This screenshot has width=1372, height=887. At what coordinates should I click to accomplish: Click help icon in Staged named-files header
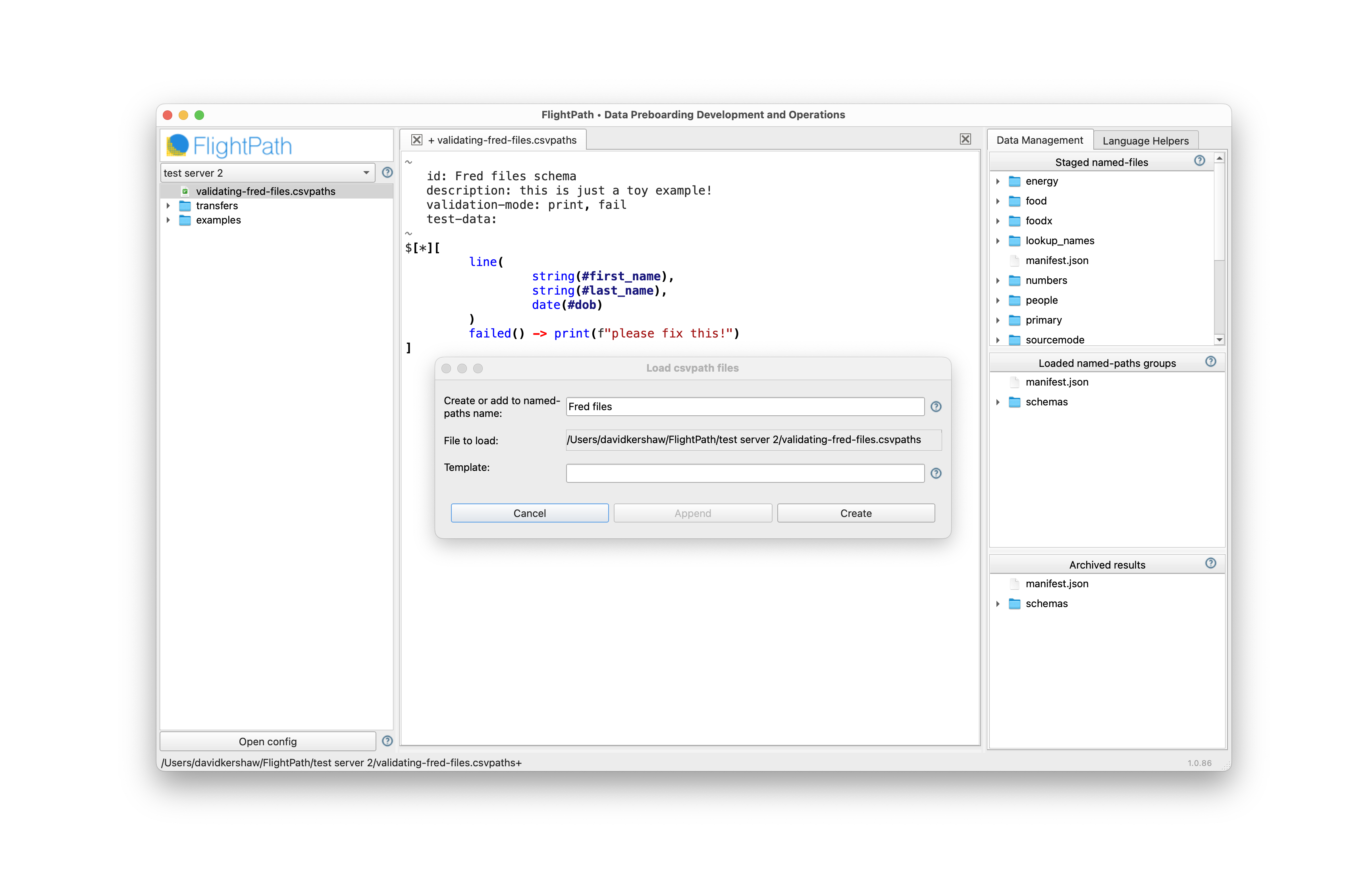pos(1199,161)
